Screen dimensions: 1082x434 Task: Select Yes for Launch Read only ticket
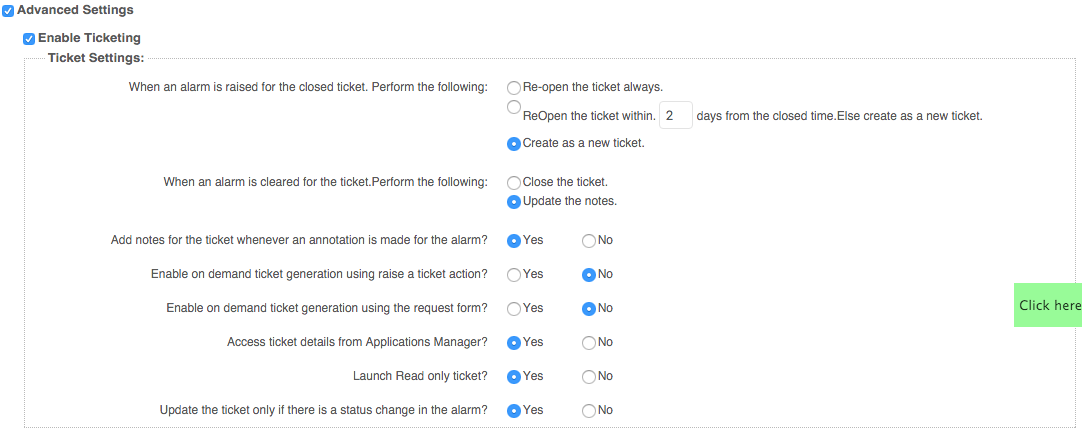[x=514, y=377]
